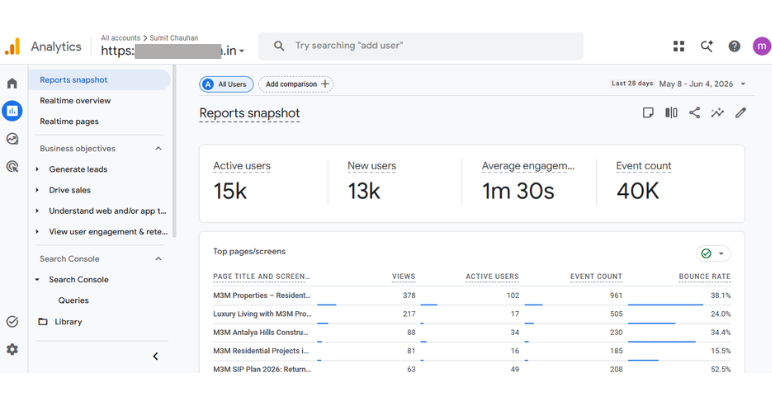
Task: Open the Home icon in sidebar
Action: [12, 83]
